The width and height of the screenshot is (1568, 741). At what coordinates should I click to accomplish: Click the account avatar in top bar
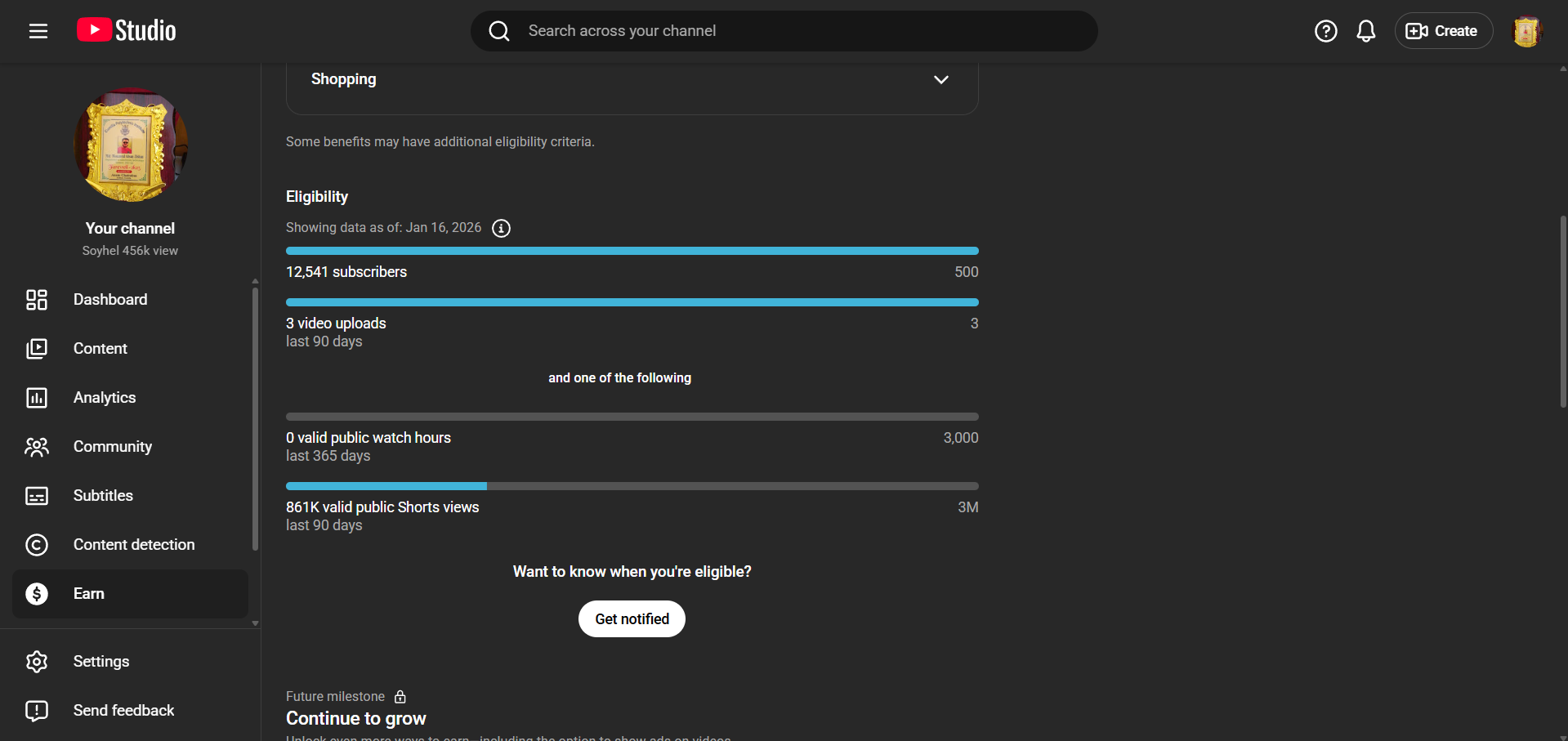coord(1526,31)
